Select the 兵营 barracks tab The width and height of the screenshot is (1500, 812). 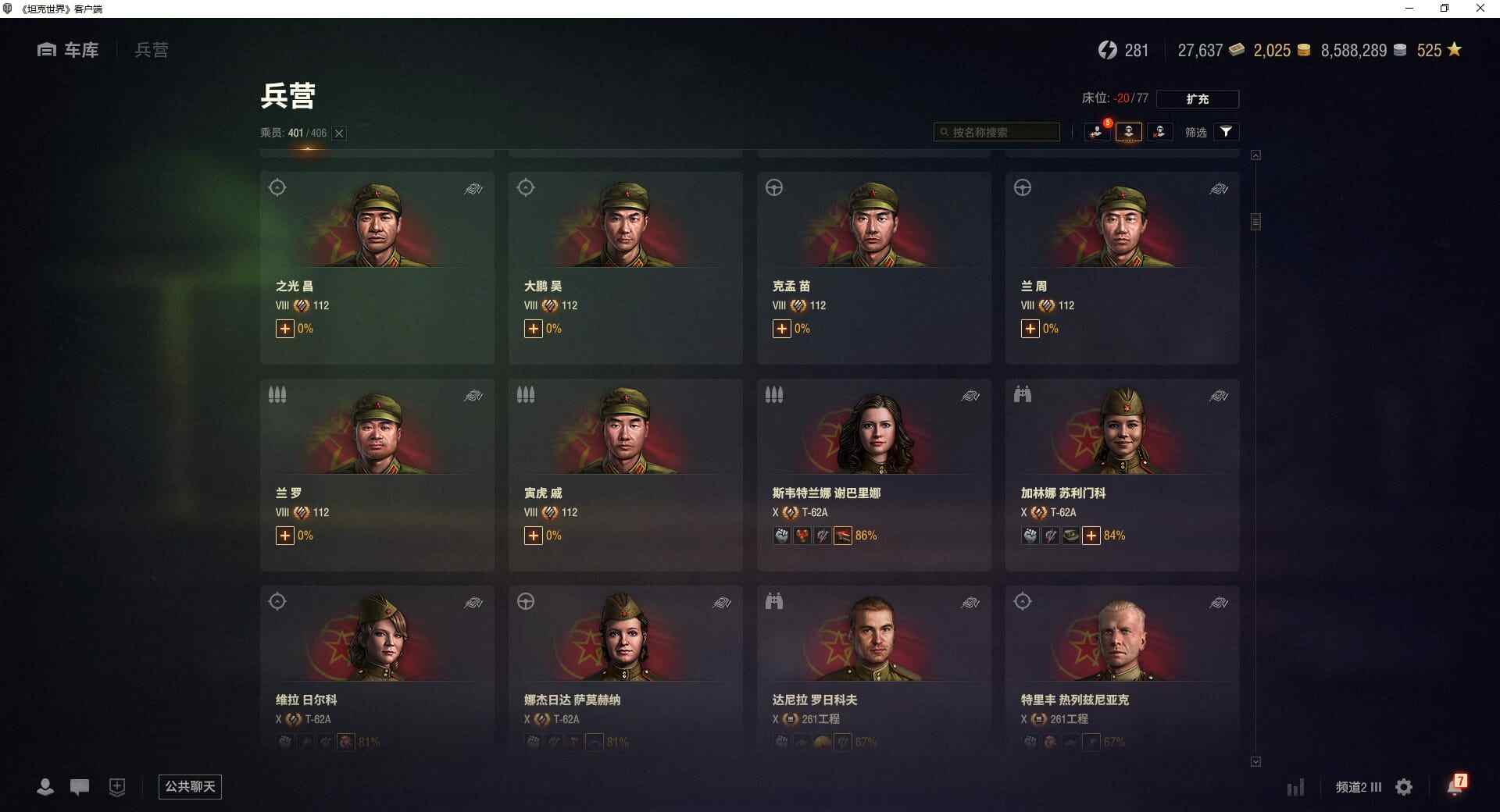pyautogui.click(x=152, y=50)
